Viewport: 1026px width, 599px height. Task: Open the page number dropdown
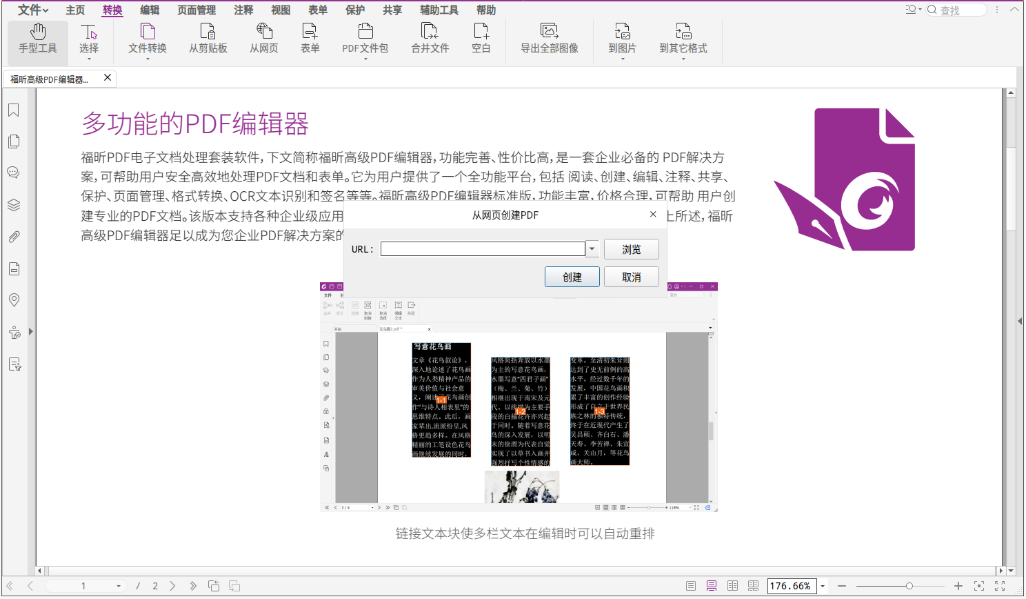coord(118,586)
